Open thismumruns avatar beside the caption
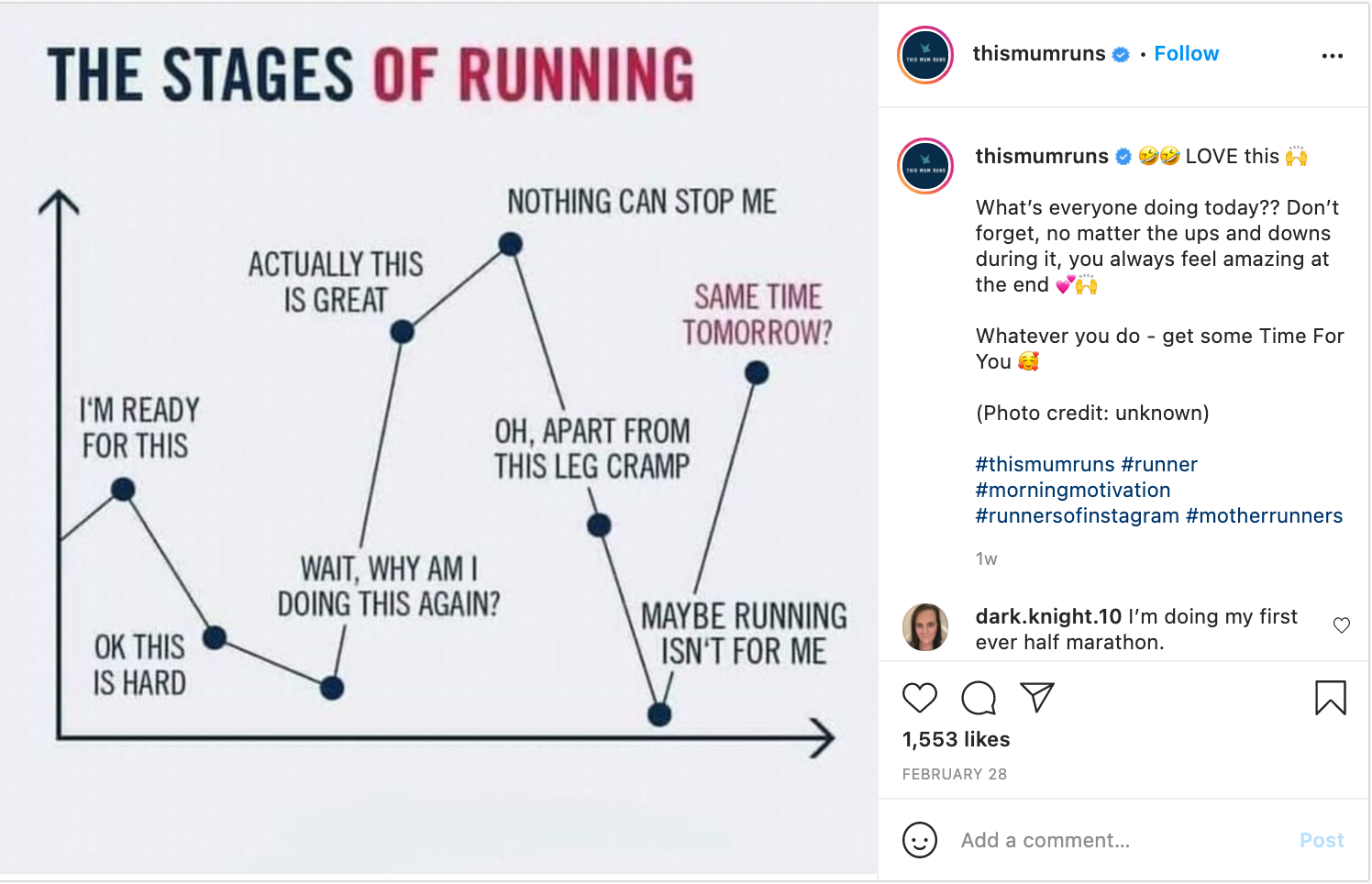 click(925, 166)
